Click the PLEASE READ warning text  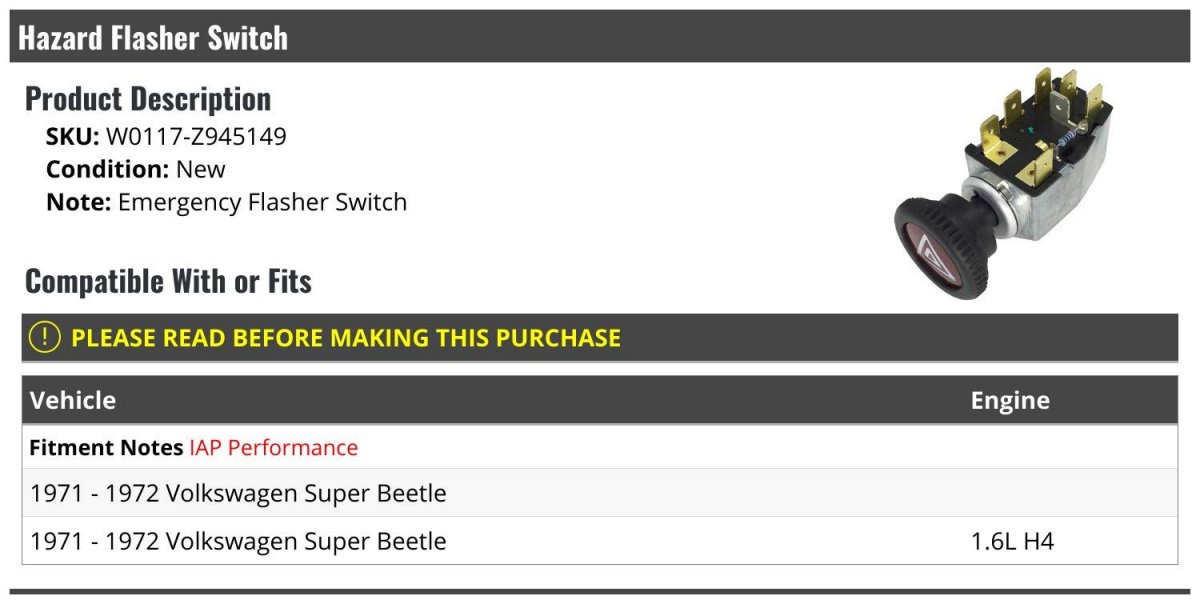coord(346,338)
